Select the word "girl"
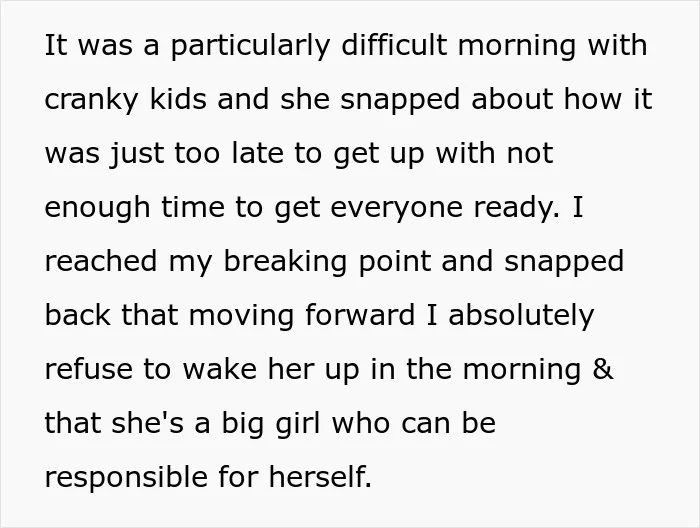 [x=298, y=424]
